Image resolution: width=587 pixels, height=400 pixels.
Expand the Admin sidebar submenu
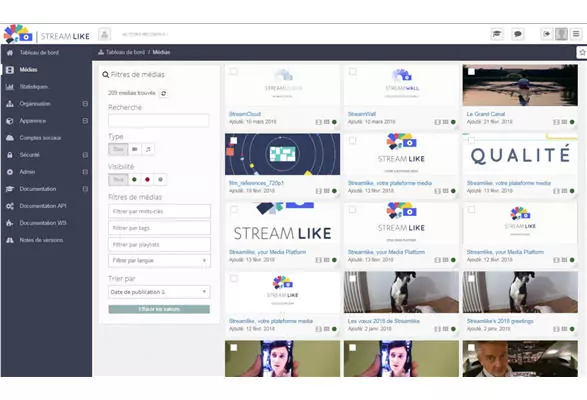click(85, 172)
